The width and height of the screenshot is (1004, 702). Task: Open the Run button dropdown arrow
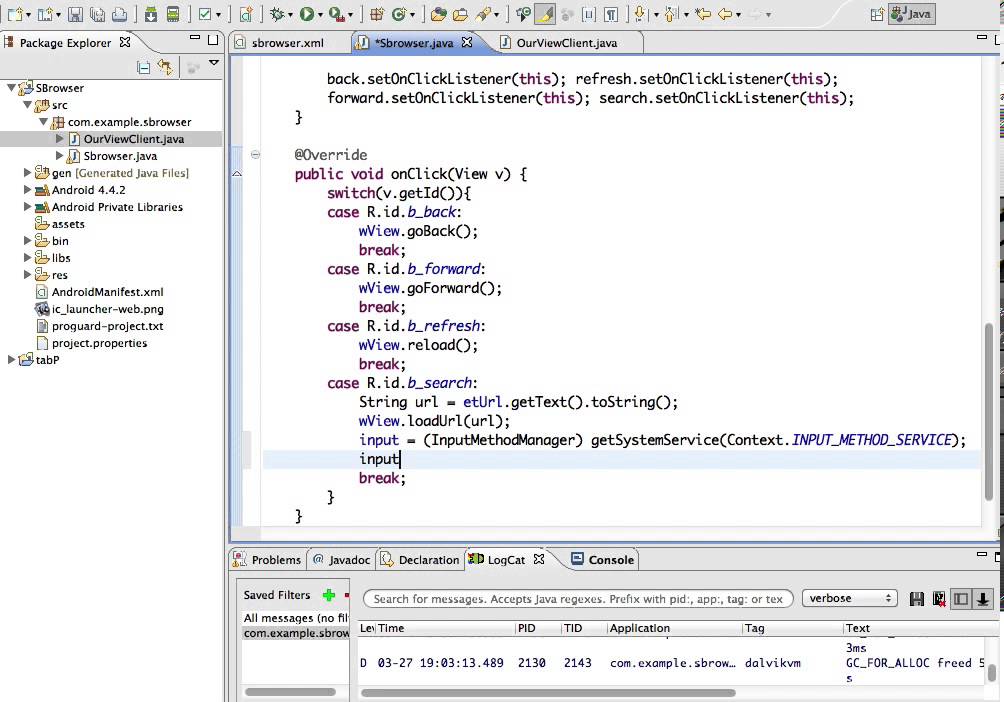(320, 15)
